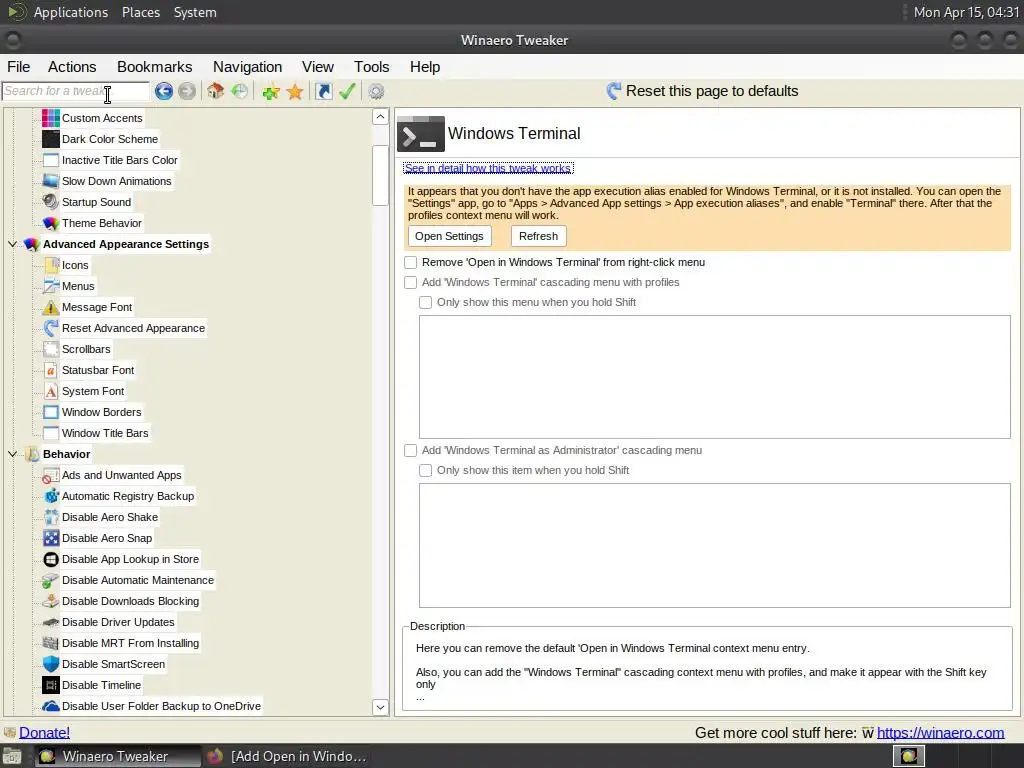The height and width of the screenshot is (768, 1024).
Task: Select Disable Driver Updates item
Action: (118, 622)
